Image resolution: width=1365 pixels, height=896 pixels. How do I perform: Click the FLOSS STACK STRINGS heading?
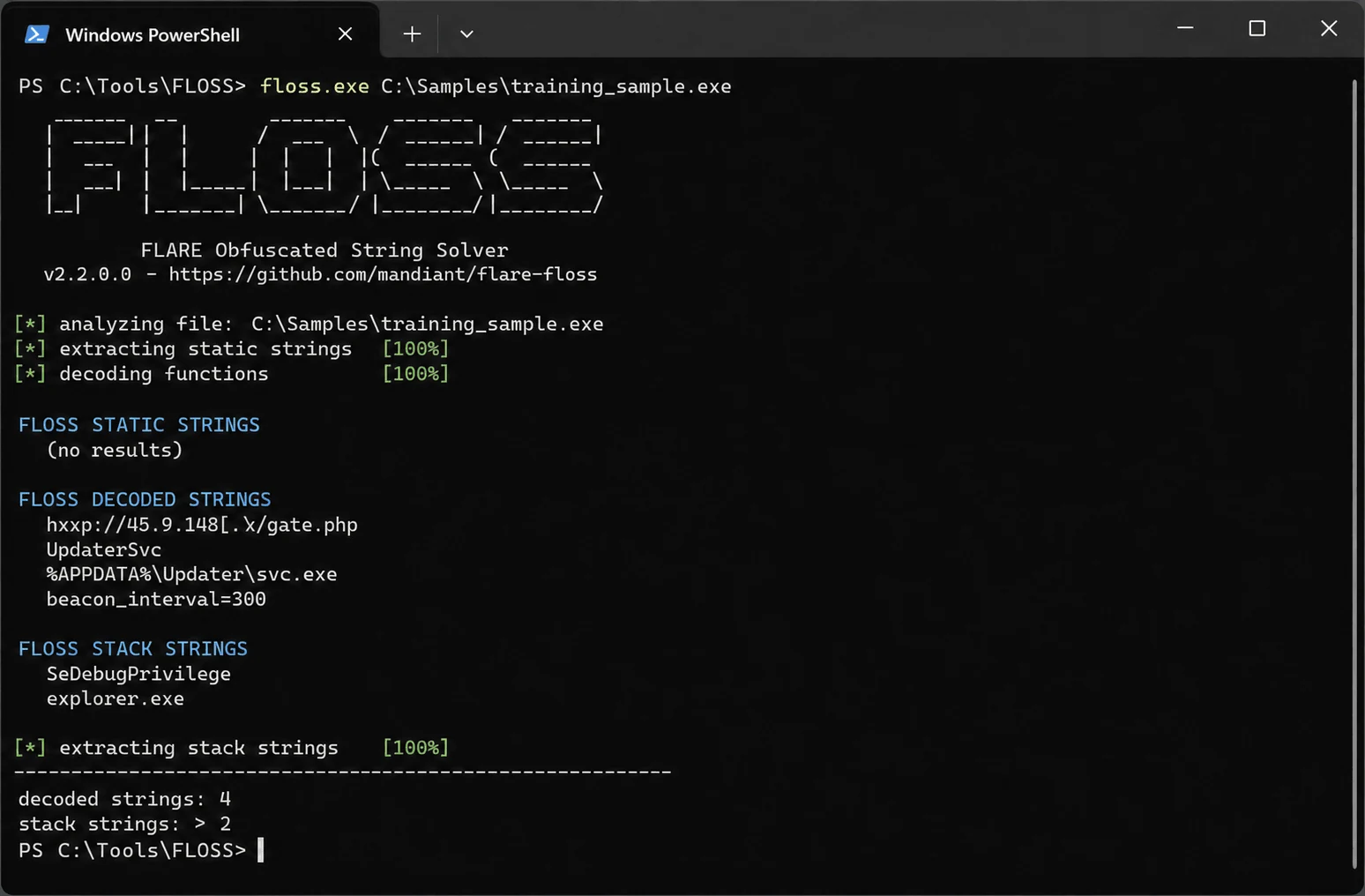pyautogui.click(x=133, y=648)
